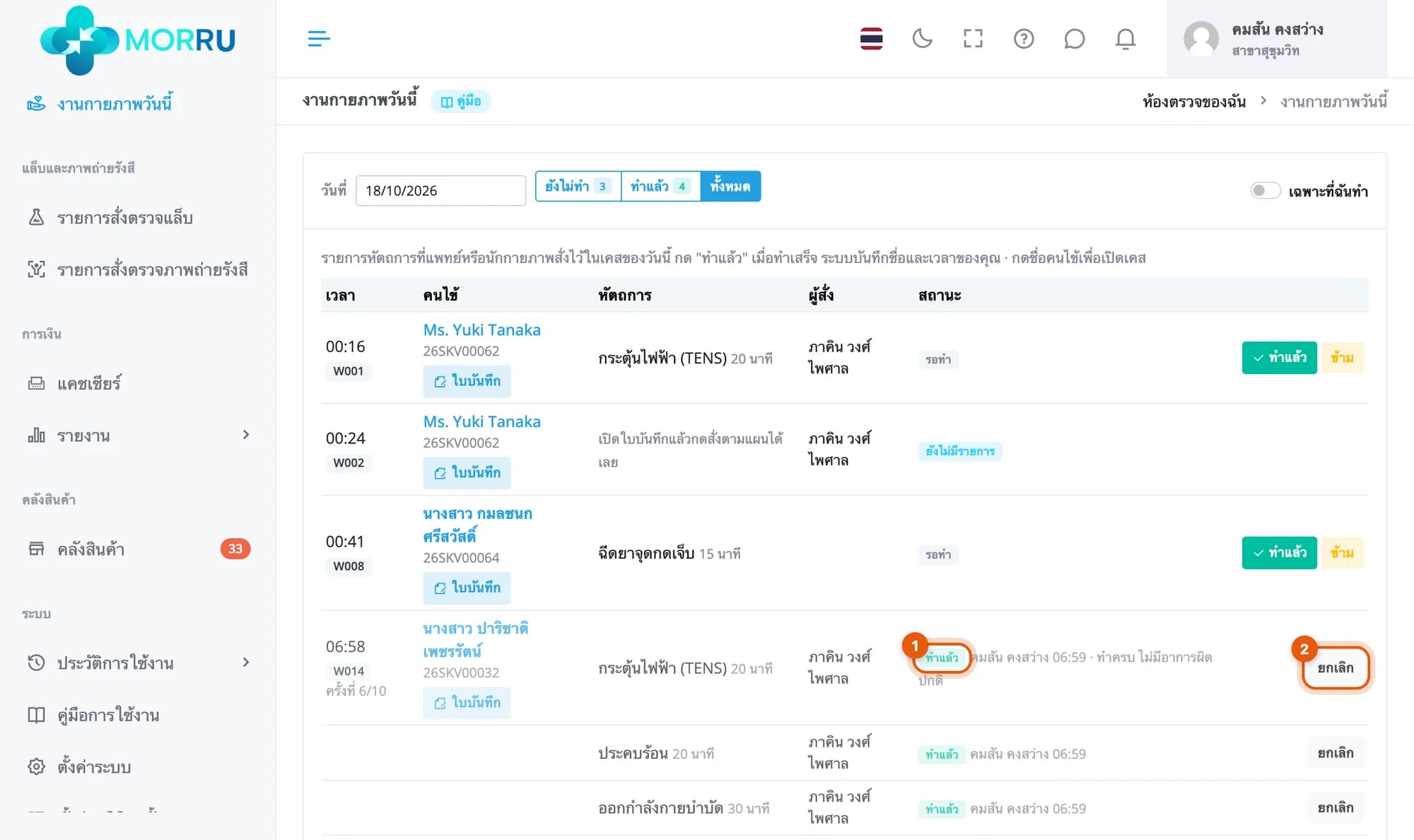Open notifications bell icon
Viewport: 1414px width, 840px height.
click(1125, 39)
